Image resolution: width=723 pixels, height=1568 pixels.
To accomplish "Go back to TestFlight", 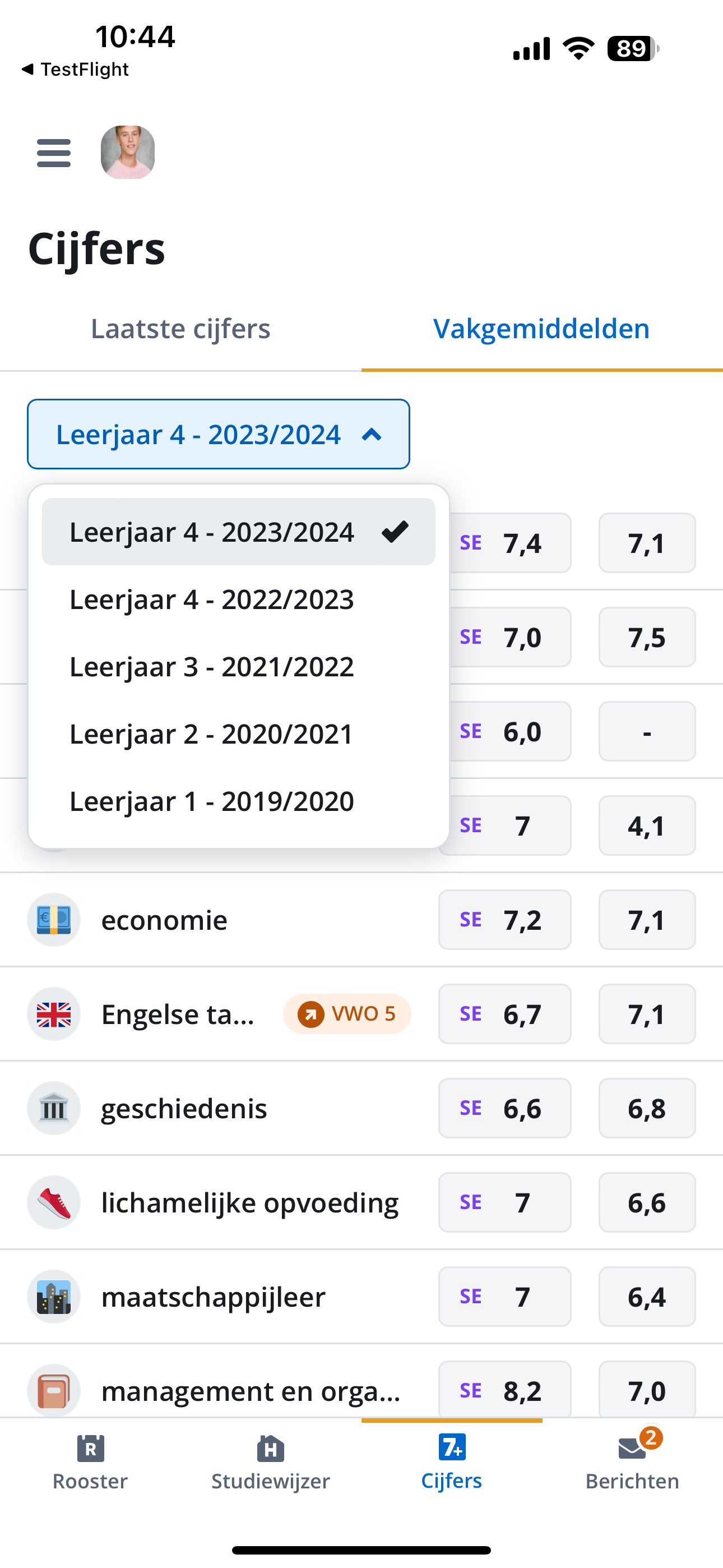I will (76, 70).
